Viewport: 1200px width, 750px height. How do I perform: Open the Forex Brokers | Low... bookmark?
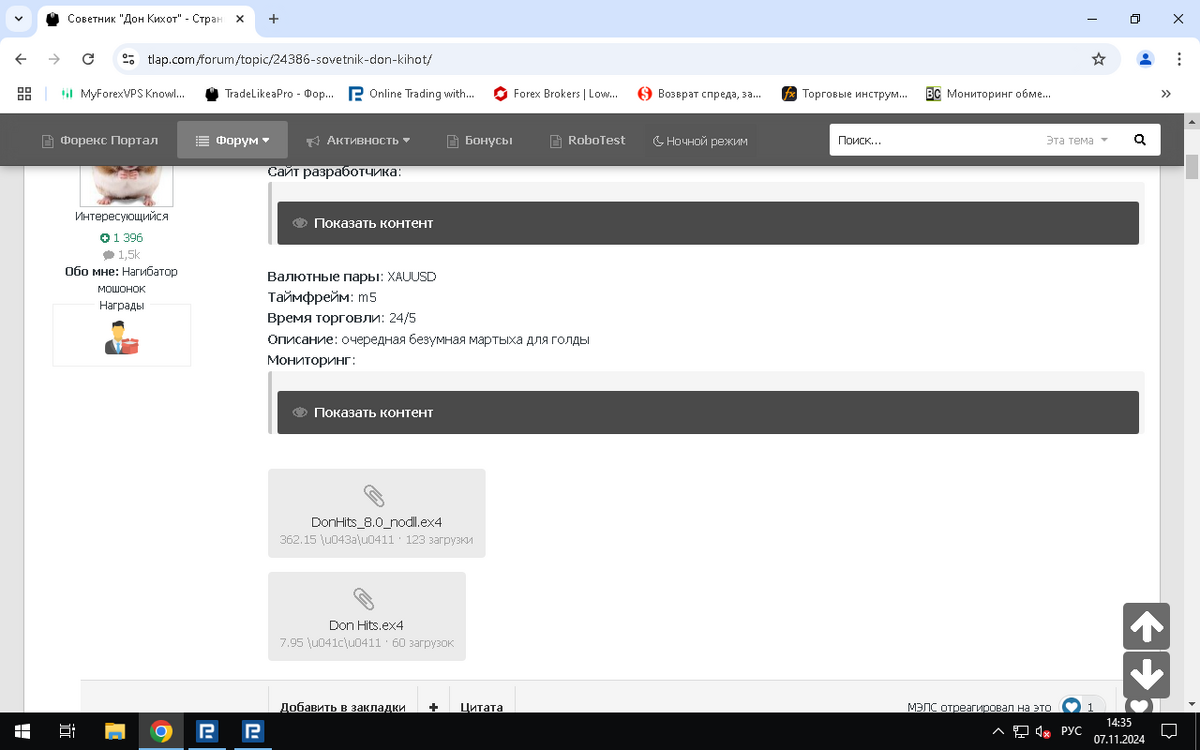556,94
